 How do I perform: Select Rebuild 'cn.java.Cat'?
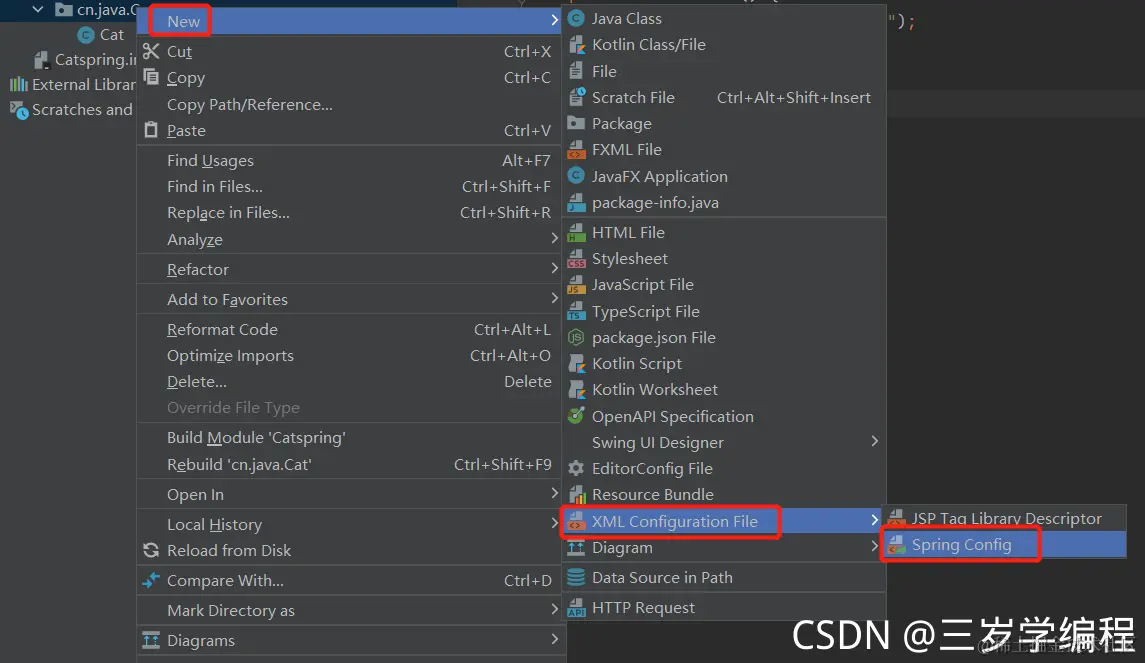(348, 464)
